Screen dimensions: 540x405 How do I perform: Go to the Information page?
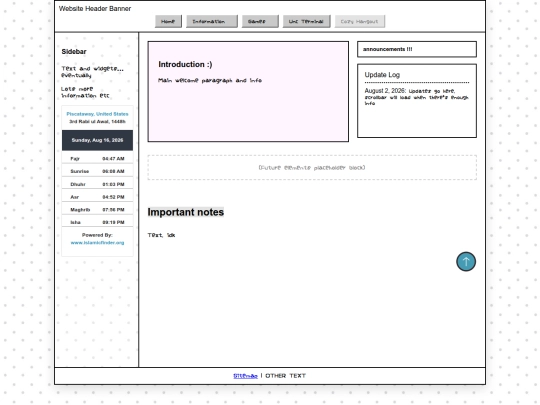pyautogui.click(x=211, y=21)
